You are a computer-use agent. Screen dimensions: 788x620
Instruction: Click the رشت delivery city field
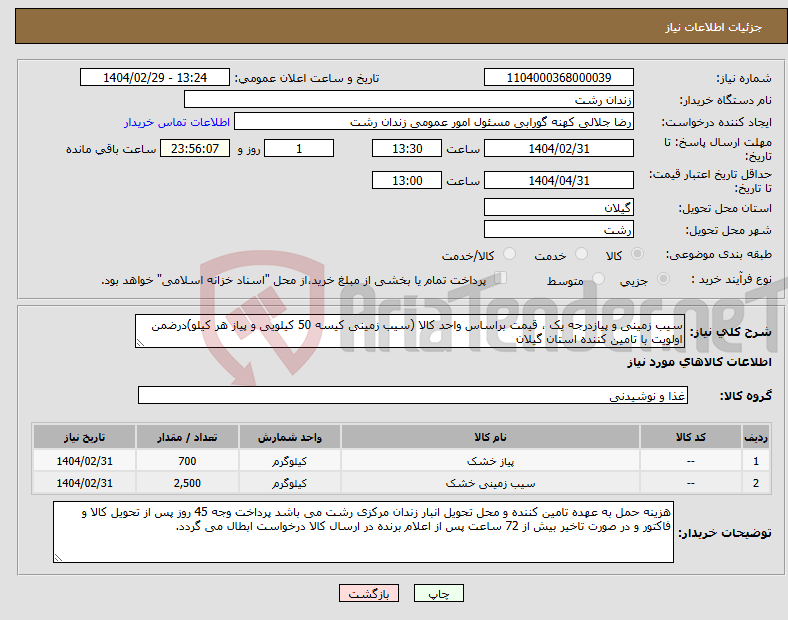pyautogui.click(x=559, y=230)
